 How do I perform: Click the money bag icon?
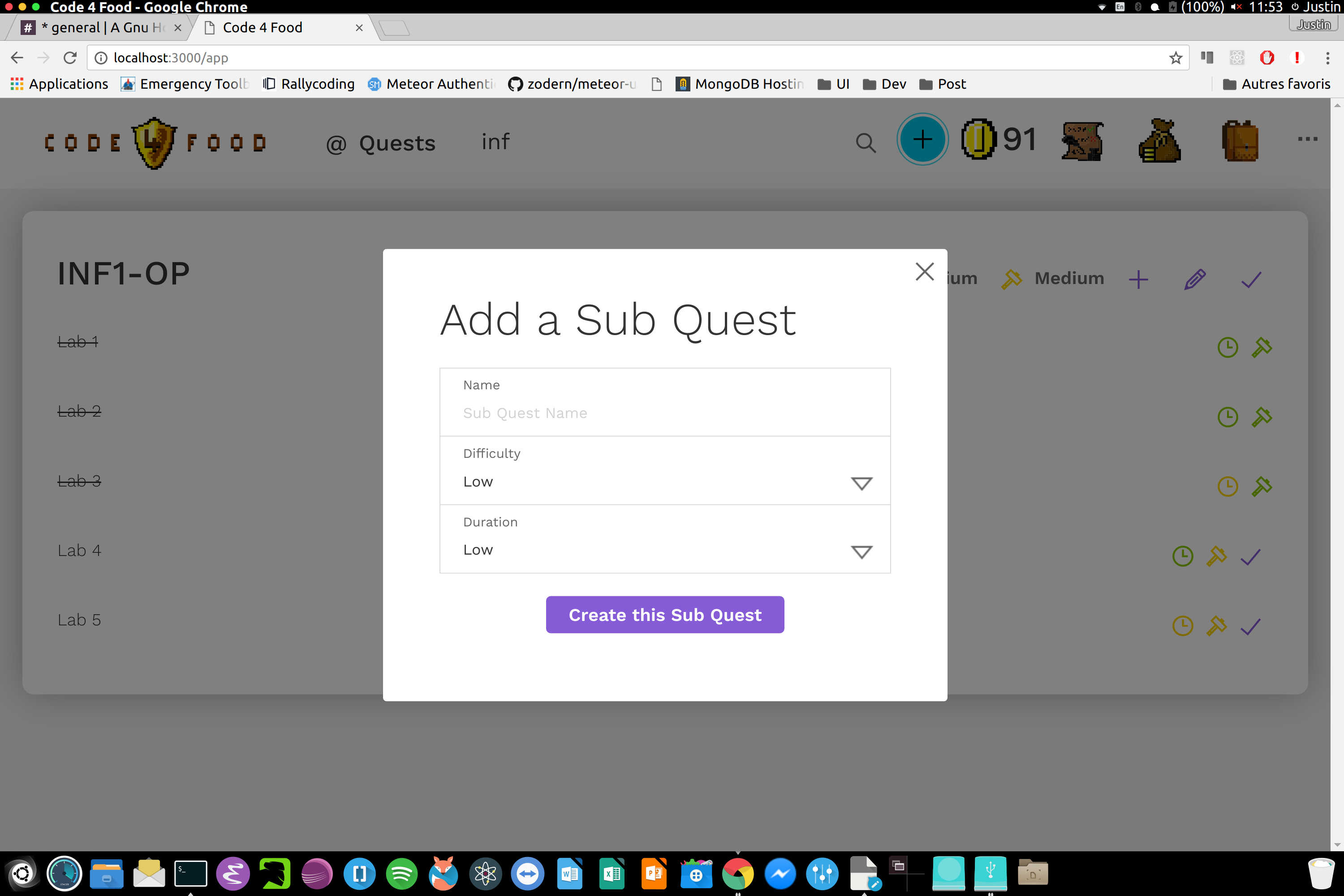[1159, 141]
